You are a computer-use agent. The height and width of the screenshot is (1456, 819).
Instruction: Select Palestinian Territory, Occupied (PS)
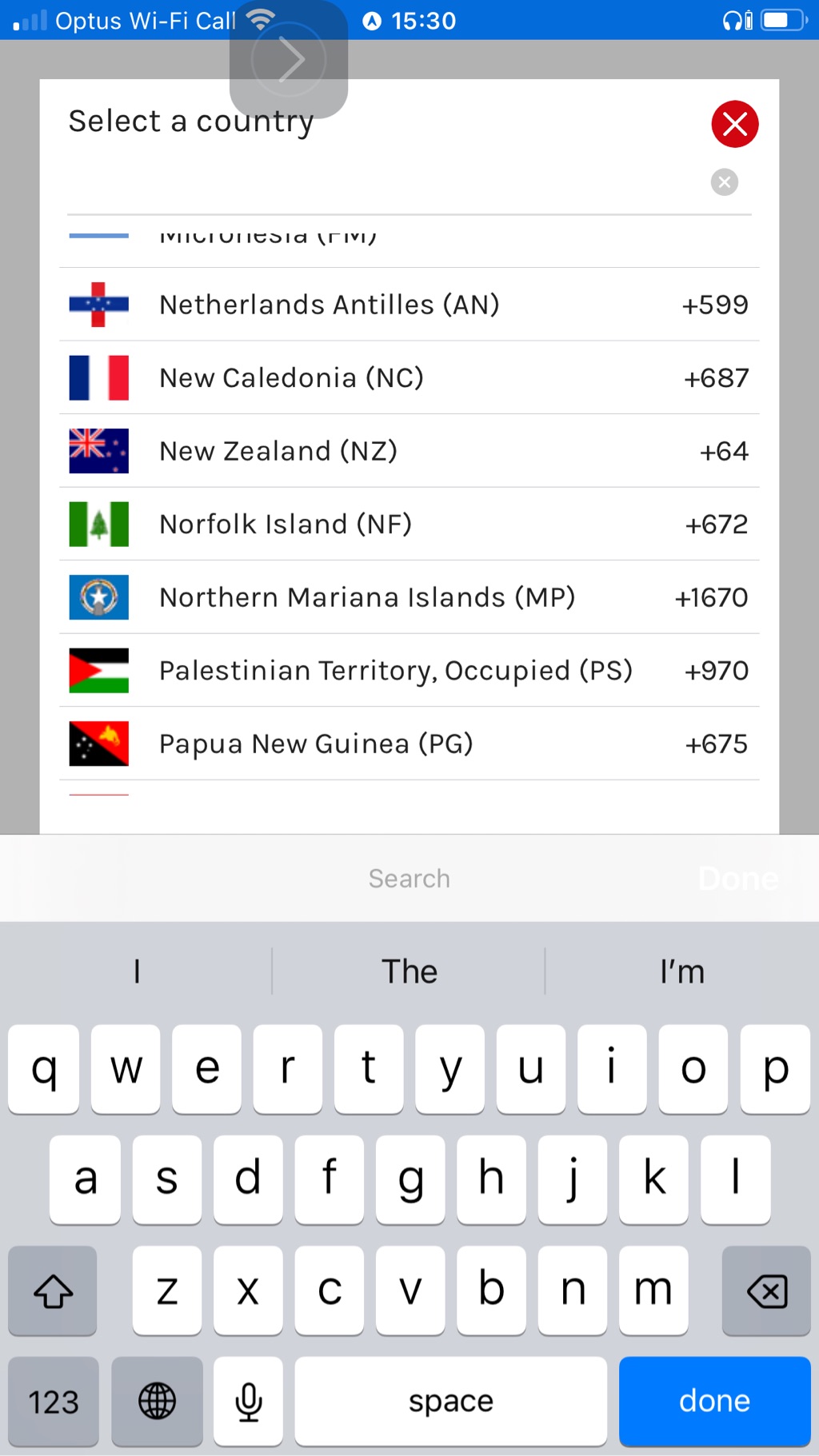point(396,671)
